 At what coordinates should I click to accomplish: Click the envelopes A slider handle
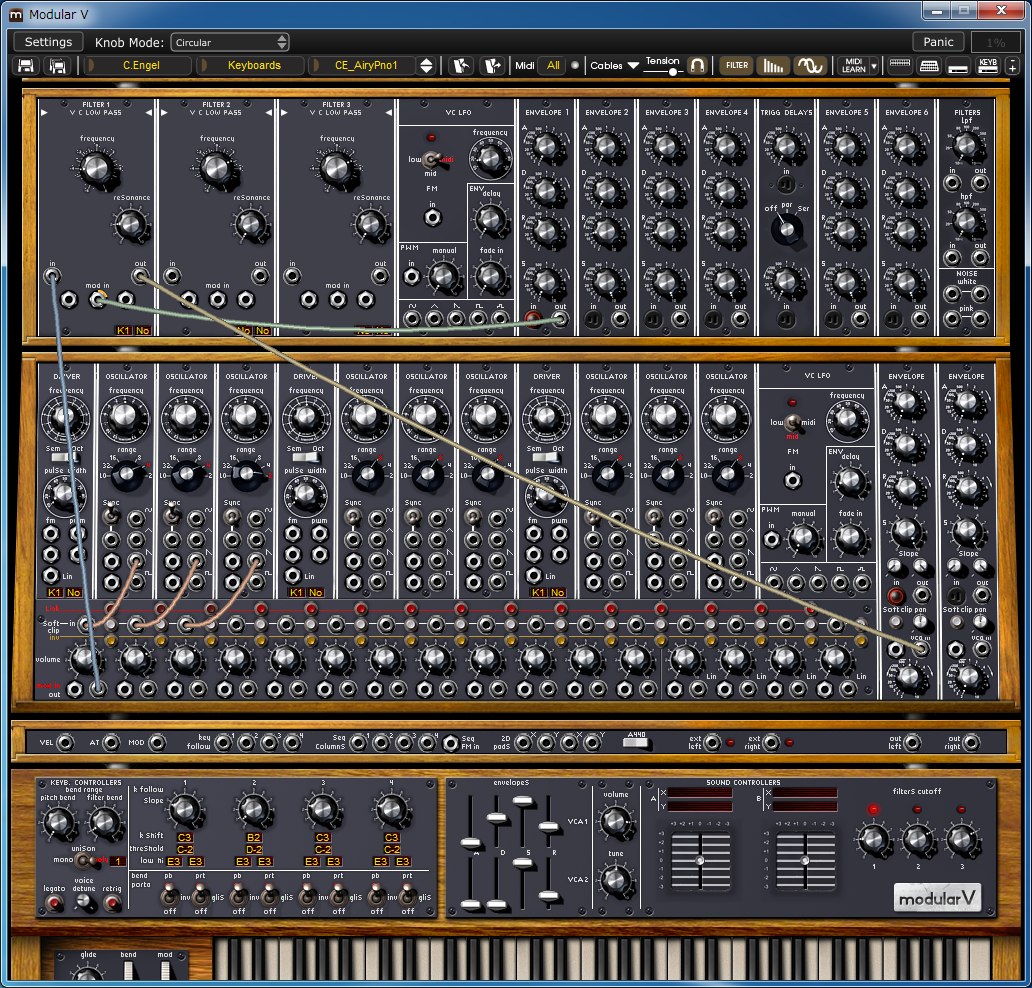pyautogui.click(x=471, y=843)
